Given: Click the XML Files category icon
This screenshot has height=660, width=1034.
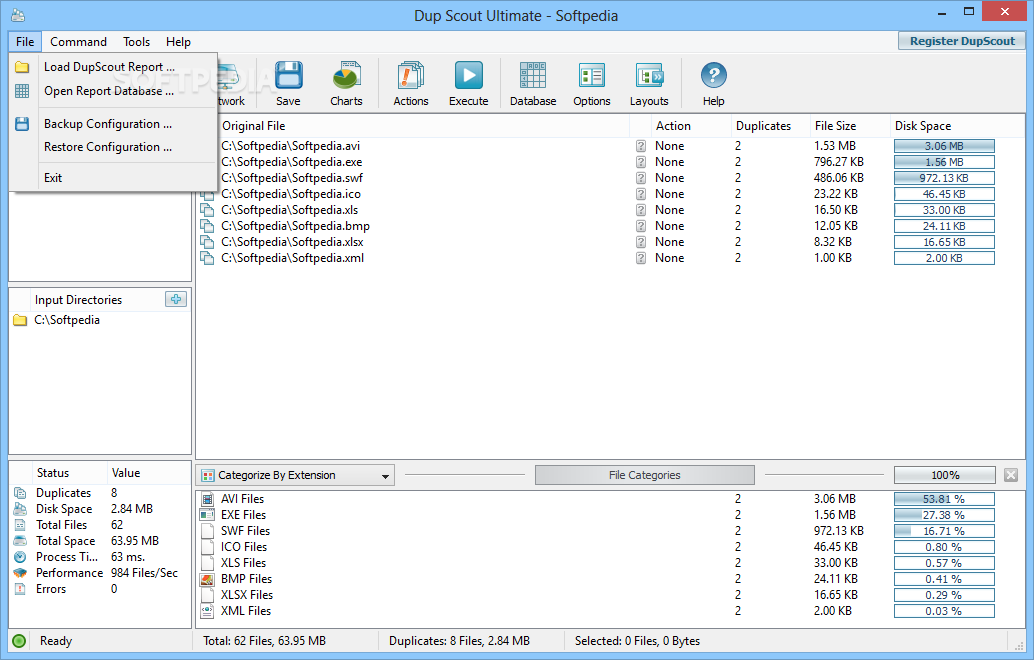Looking at the screenshot, I should [x=207, y=611].
